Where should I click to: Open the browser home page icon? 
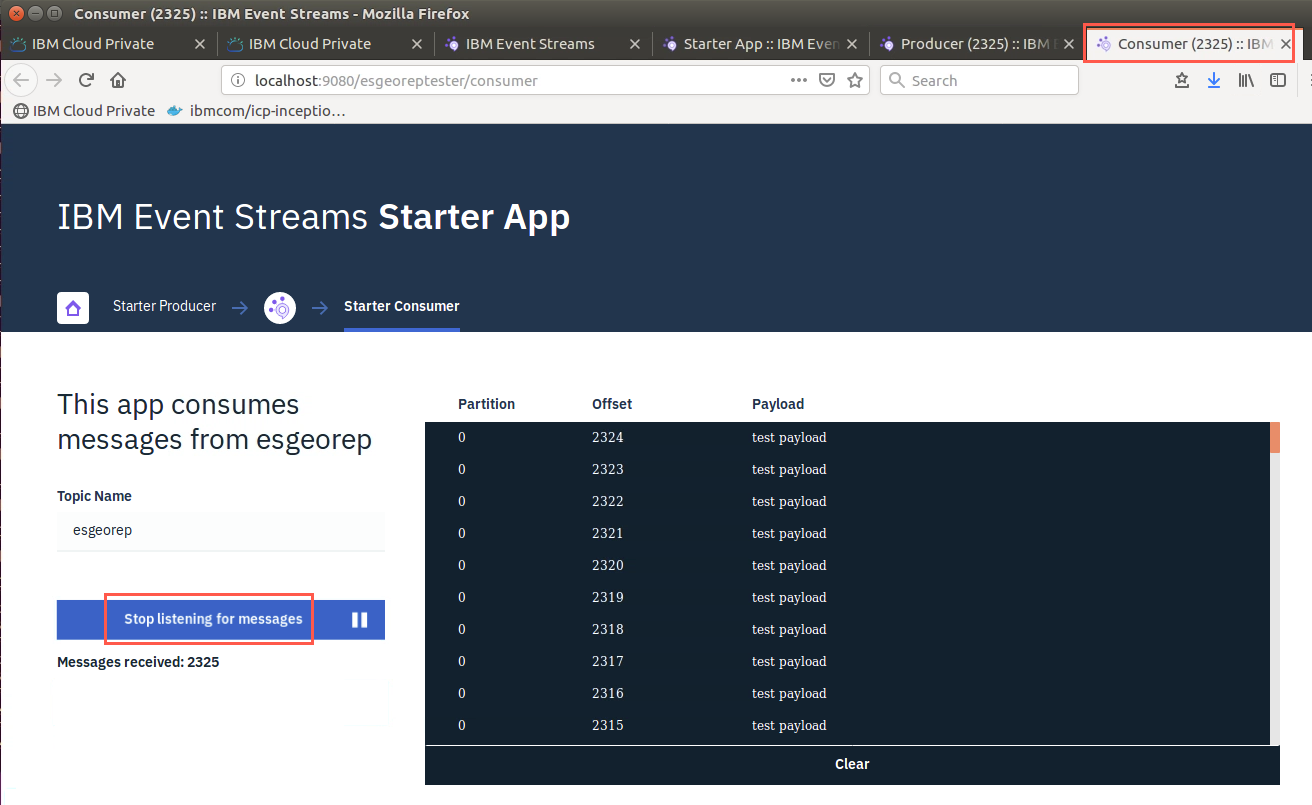pyautogui.click(x=118, y=80)
